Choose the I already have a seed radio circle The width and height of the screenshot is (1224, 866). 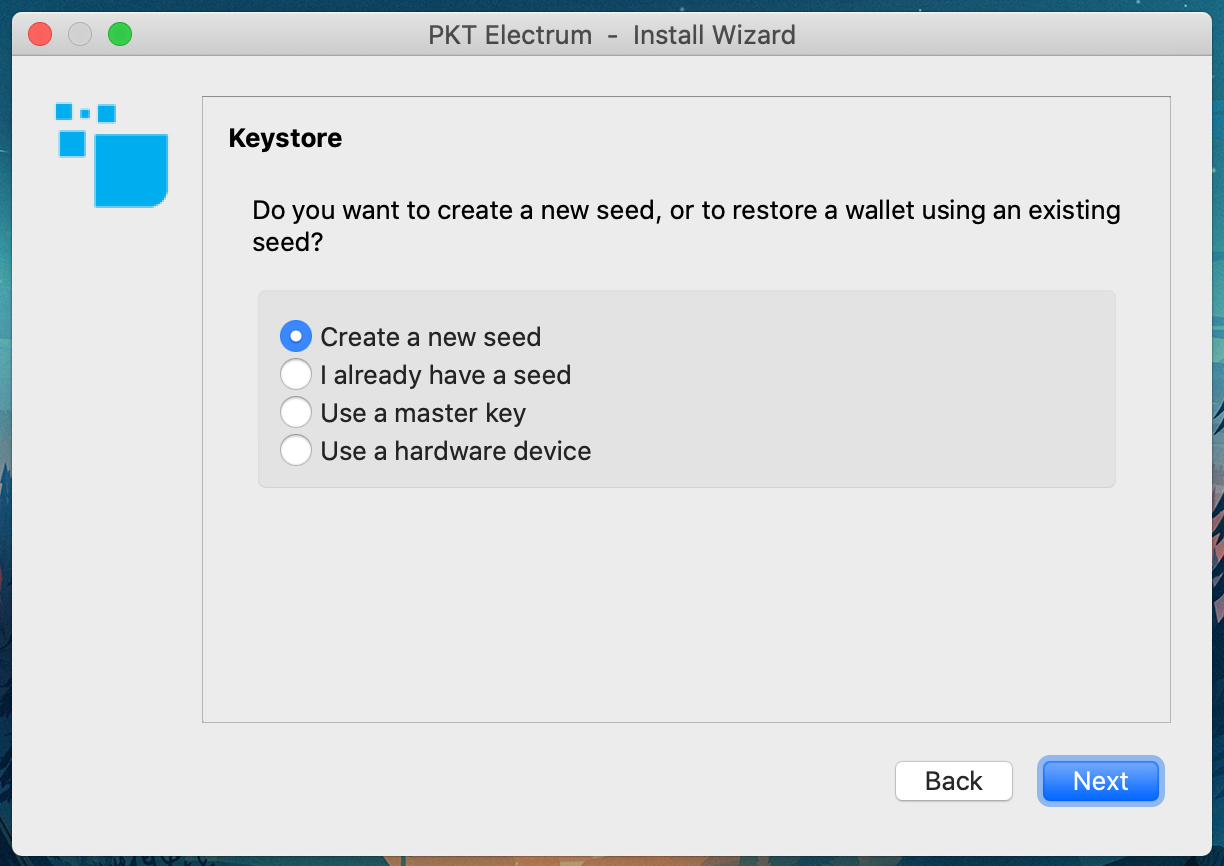pos(295,375)
